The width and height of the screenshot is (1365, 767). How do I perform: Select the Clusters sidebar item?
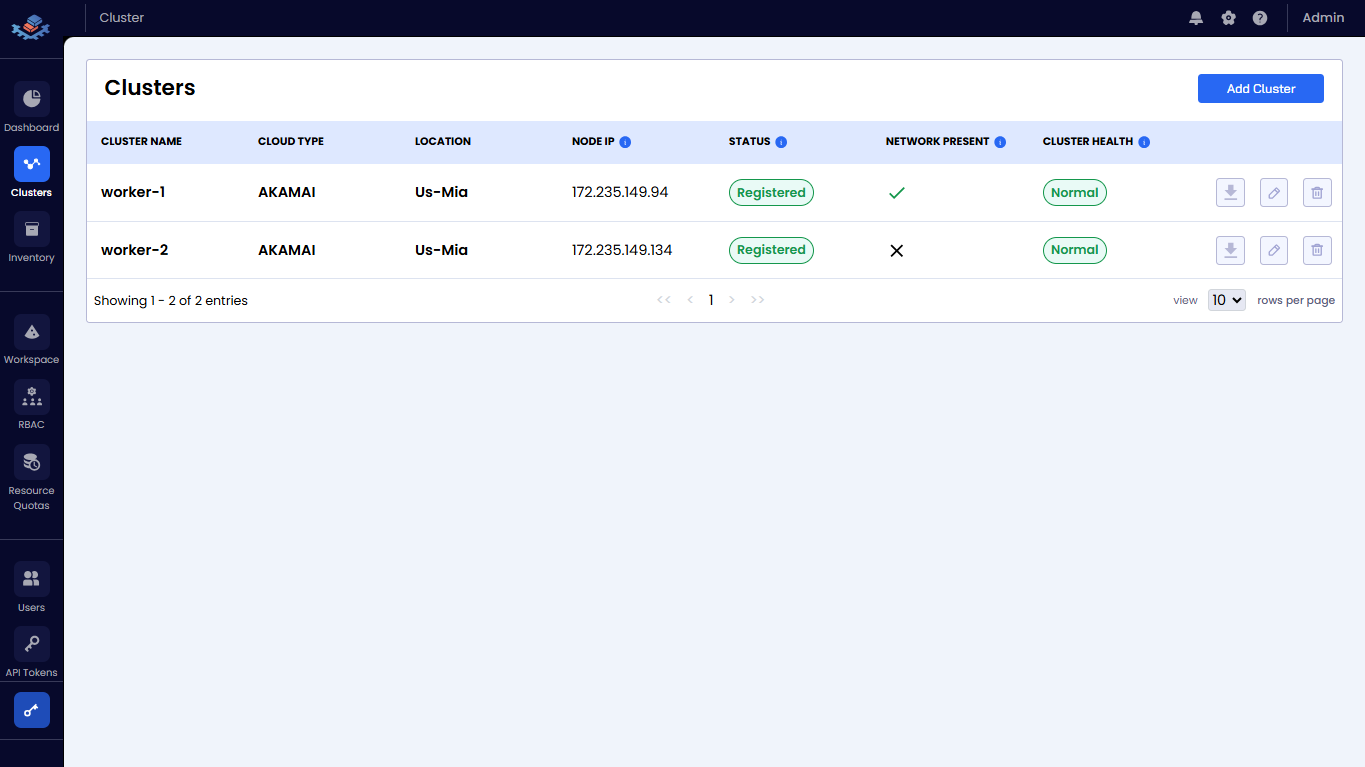point(32,164)
